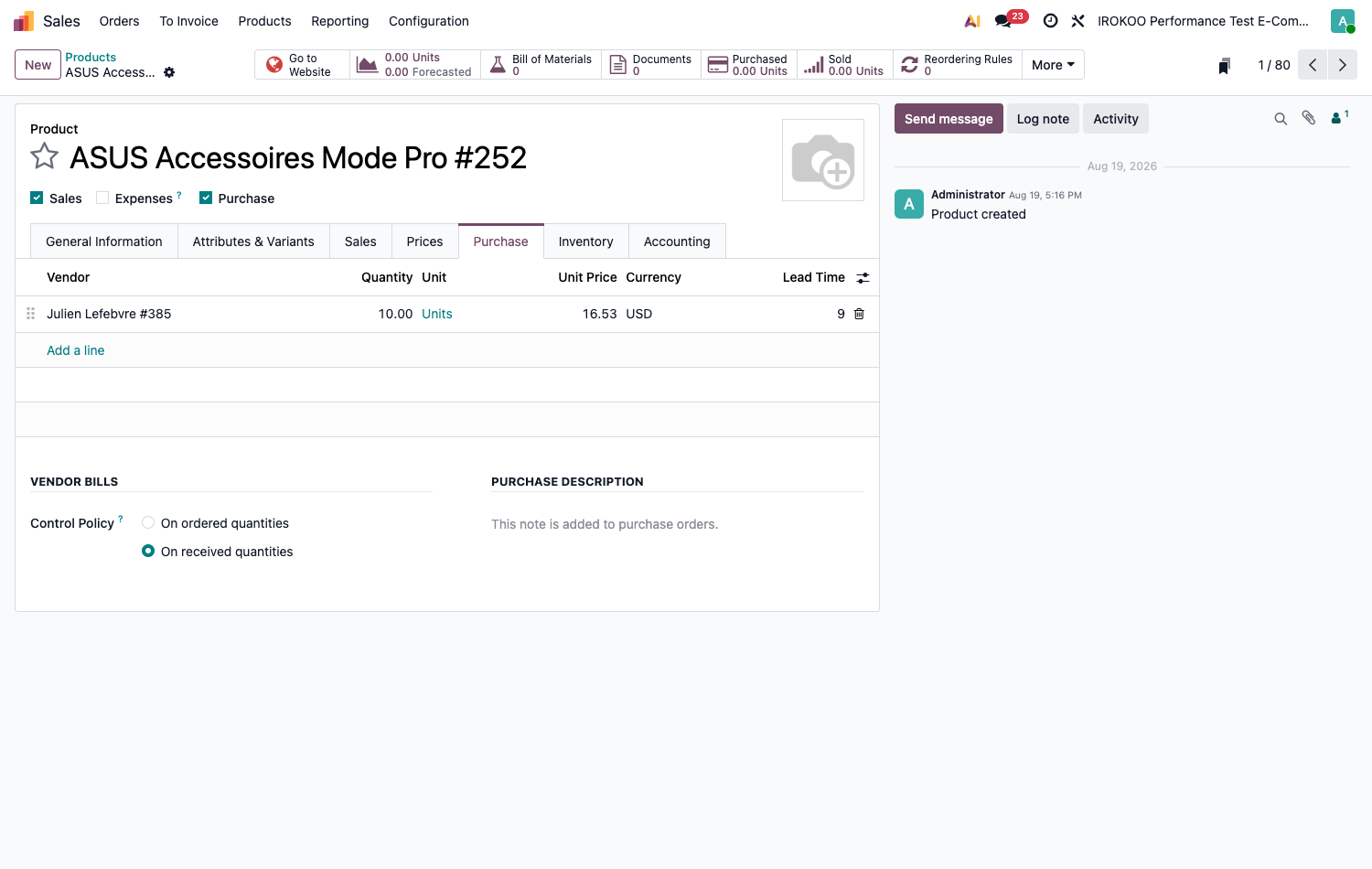Image resolution: width=1372 pixels, height=869 pixels.
Task: Open the Products top menu
Action: coord(264,21)
